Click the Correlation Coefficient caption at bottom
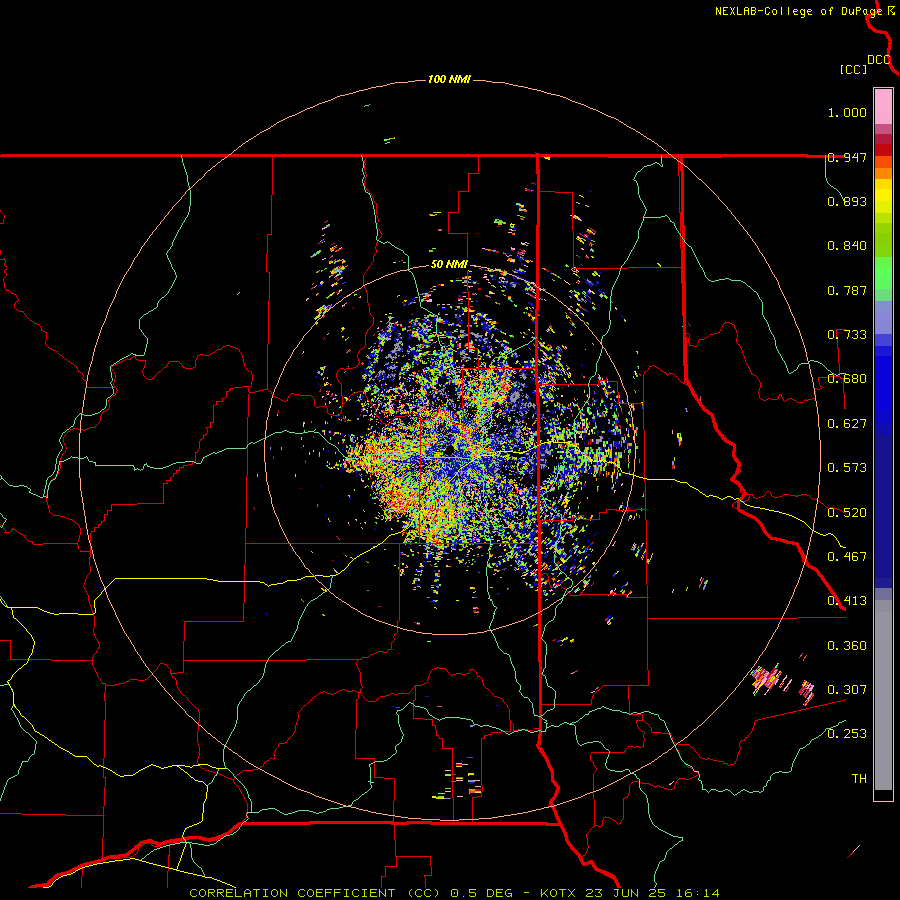Viewport: 900px width, 900px height. click(x=454, y=893)
